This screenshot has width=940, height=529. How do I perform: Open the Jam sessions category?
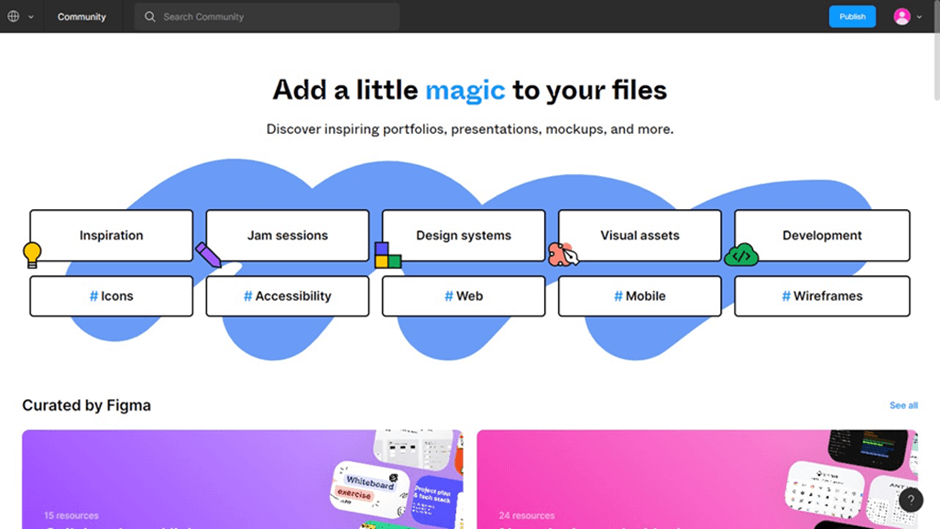287,235
